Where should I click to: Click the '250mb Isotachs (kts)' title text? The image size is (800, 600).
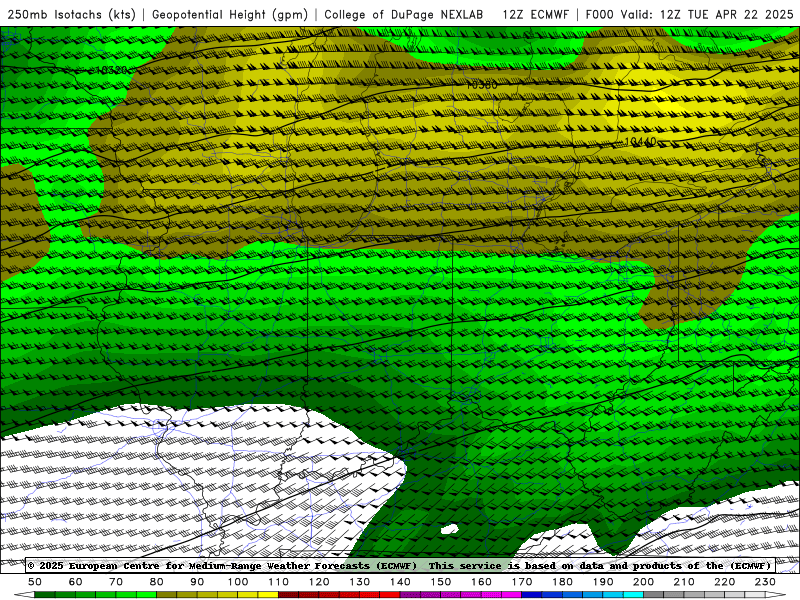71,14
